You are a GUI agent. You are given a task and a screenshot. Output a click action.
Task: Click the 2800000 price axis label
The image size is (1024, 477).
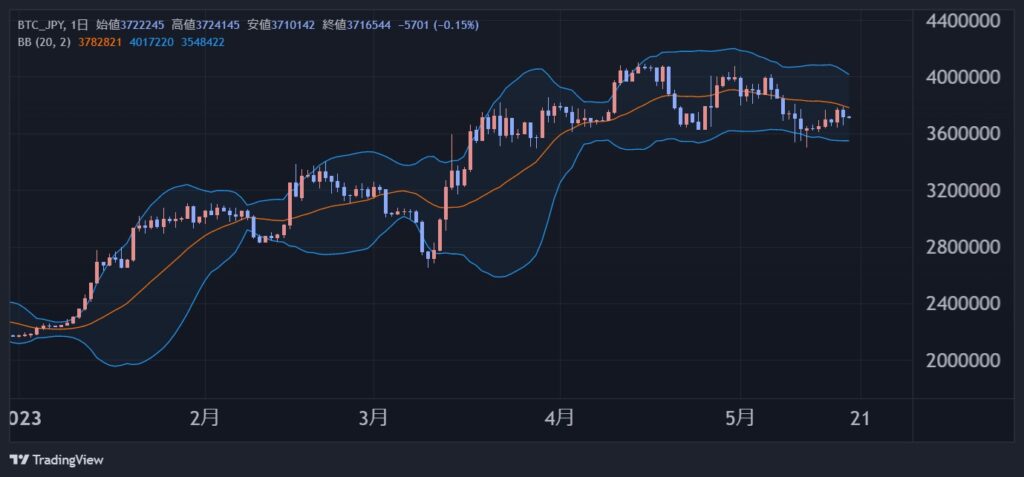click(963, 248)
